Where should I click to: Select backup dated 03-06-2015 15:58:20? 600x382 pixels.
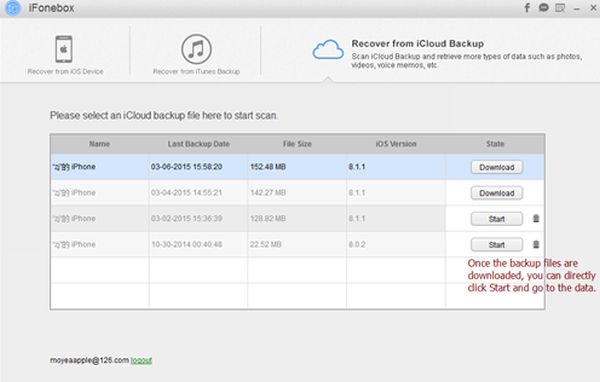[x=186, y=167]
